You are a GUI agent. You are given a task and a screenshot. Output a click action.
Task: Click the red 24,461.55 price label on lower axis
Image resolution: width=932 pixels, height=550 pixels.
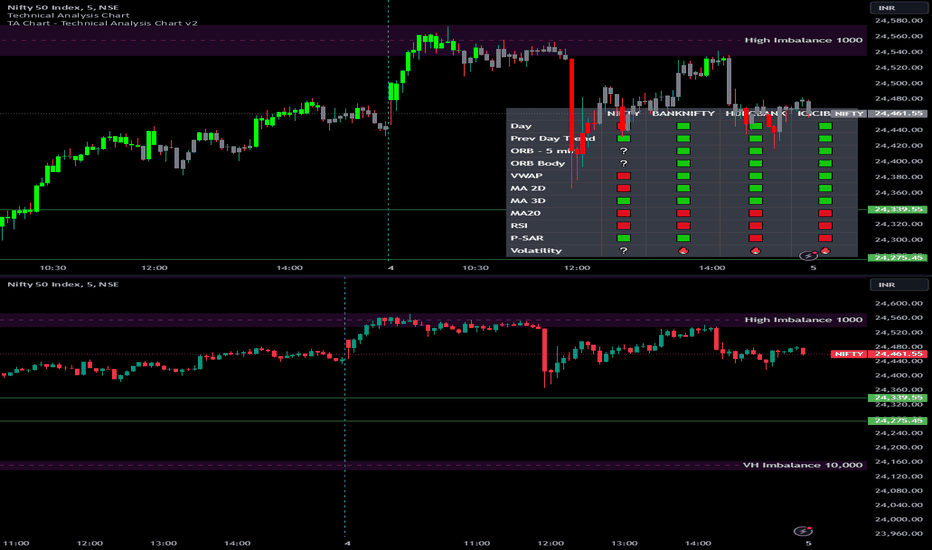(x=898, y=354)
